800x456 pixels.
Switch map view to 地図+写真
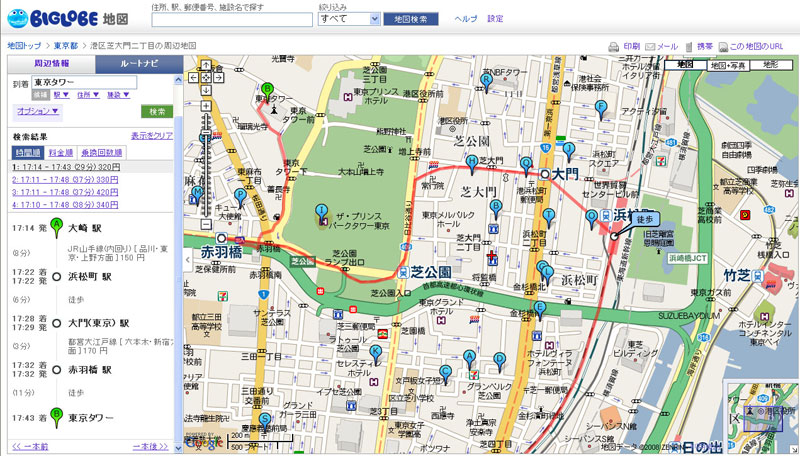pos(727,65)
